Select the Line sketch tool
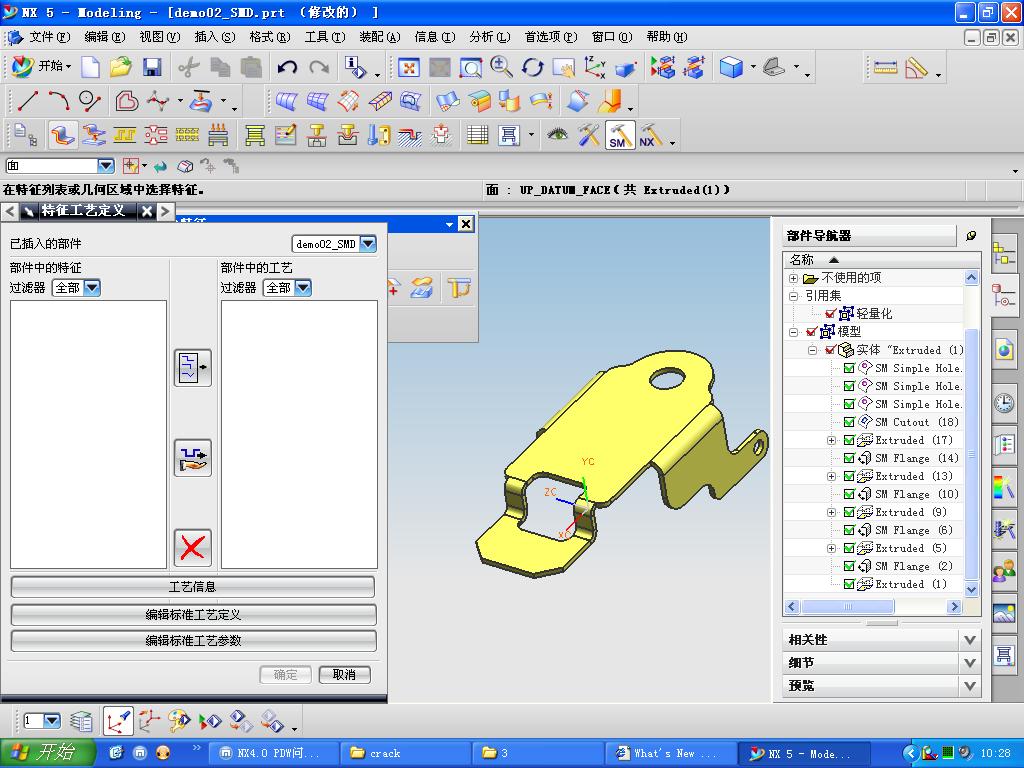1024x768 pixels. pos(27,101)
